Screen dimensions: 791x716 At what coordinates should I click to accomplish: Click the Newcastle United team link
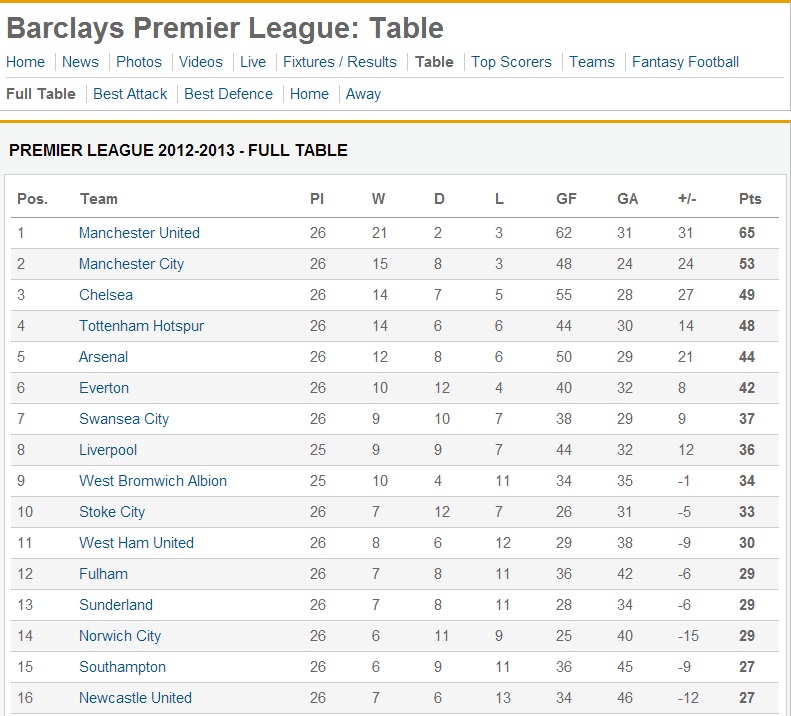point(135,698)
